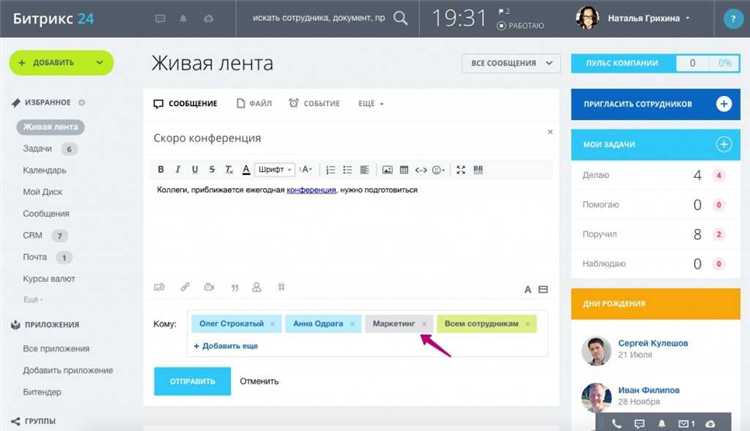The height and width of the screenshot is (431, 750).
Task: Insert a code block
Action: tap(421, 170)
